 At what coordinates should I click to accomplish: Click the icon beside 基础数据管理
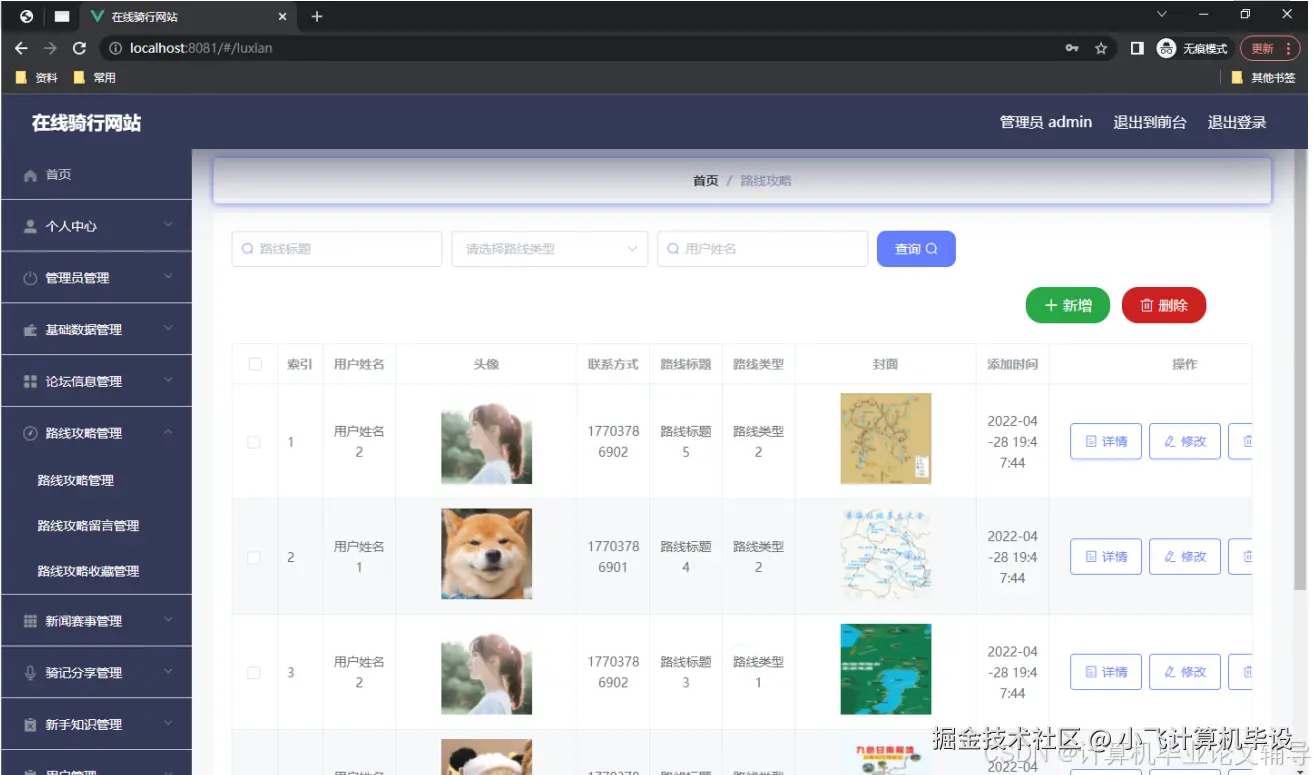[30, 330]
